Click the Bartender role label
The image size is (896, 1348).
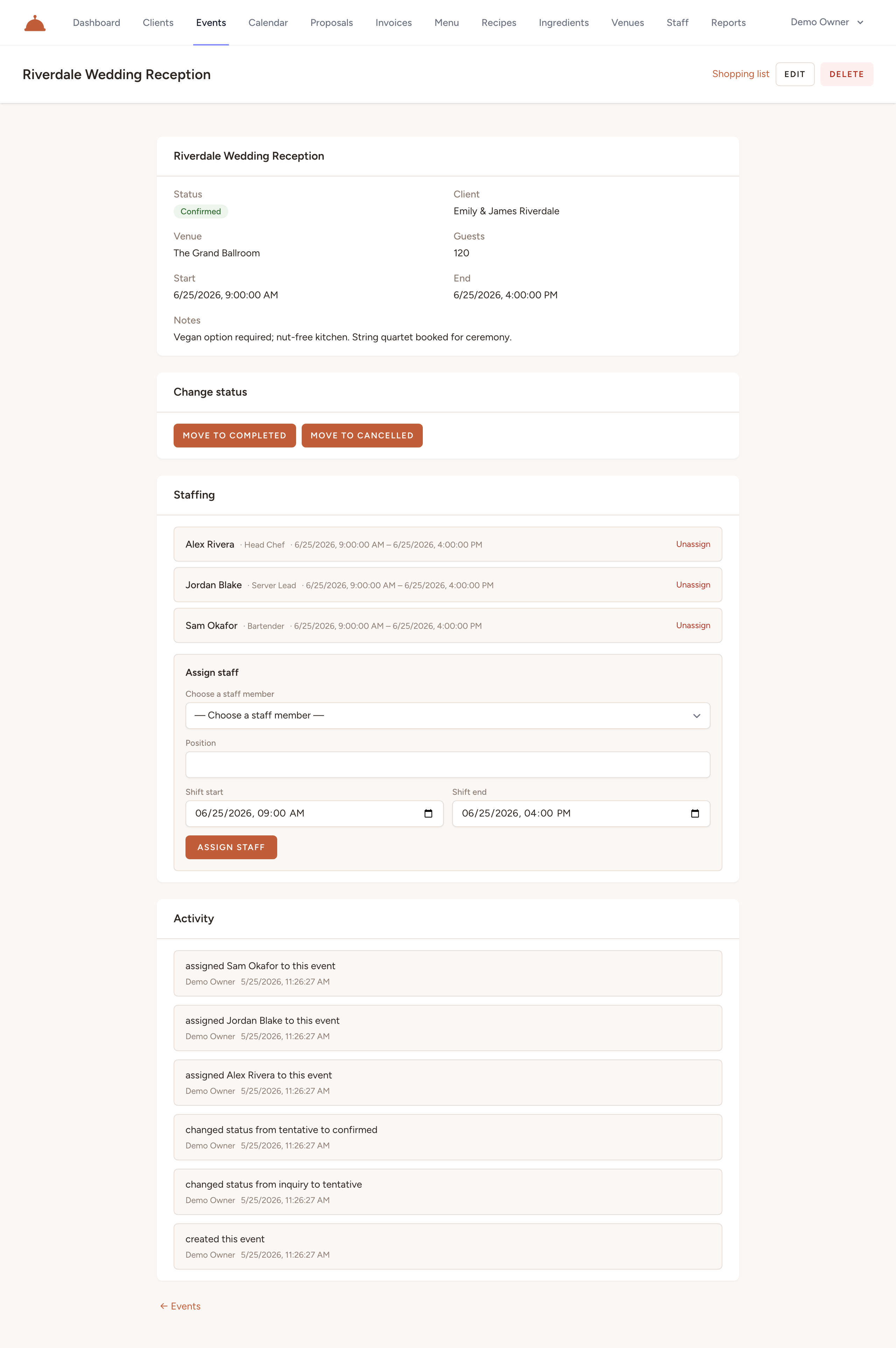pyautogui.click(x=266, y=626)
